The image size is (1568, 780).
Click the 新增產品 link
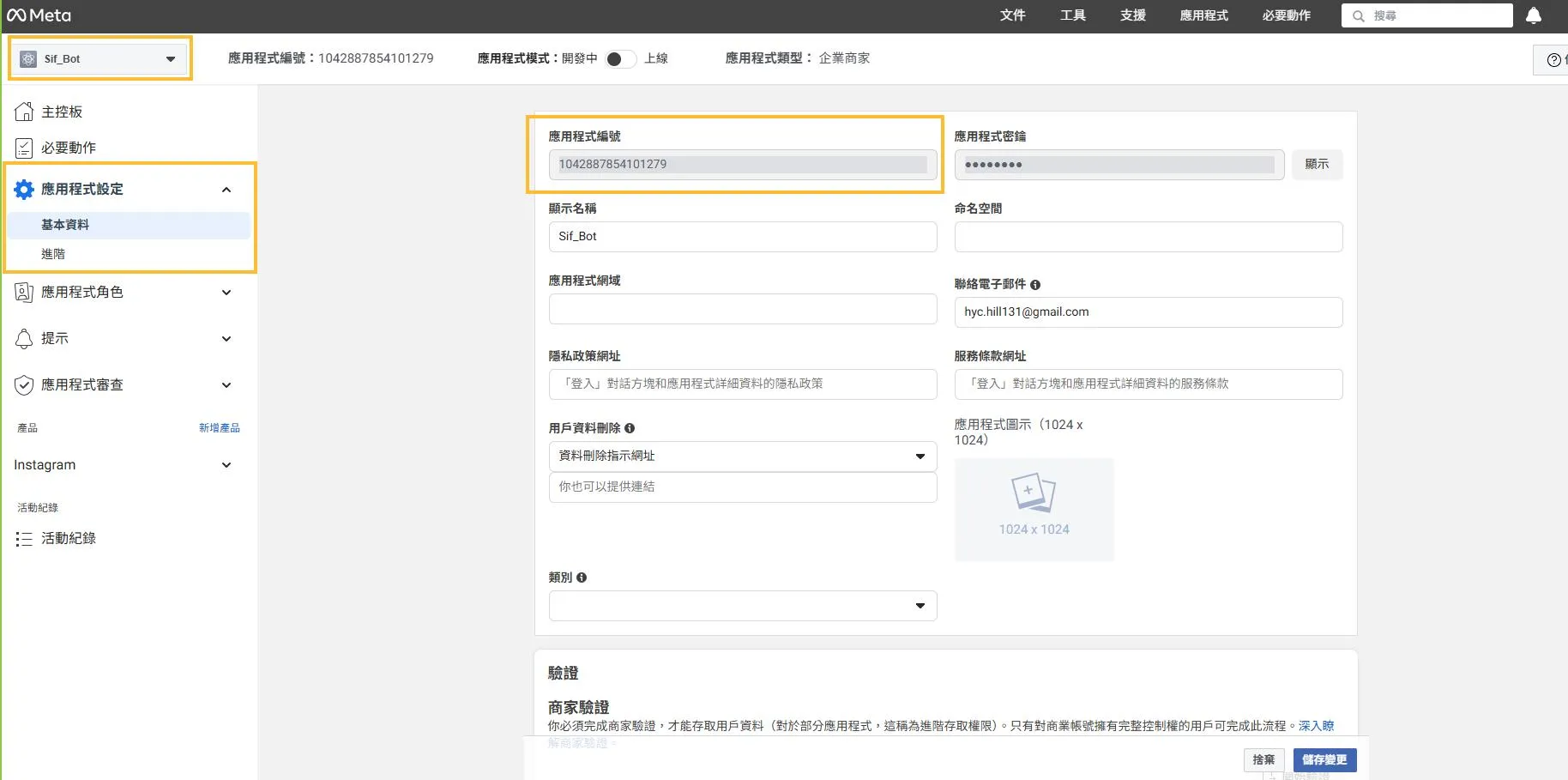pyautogui.click(x=220, y=427)
